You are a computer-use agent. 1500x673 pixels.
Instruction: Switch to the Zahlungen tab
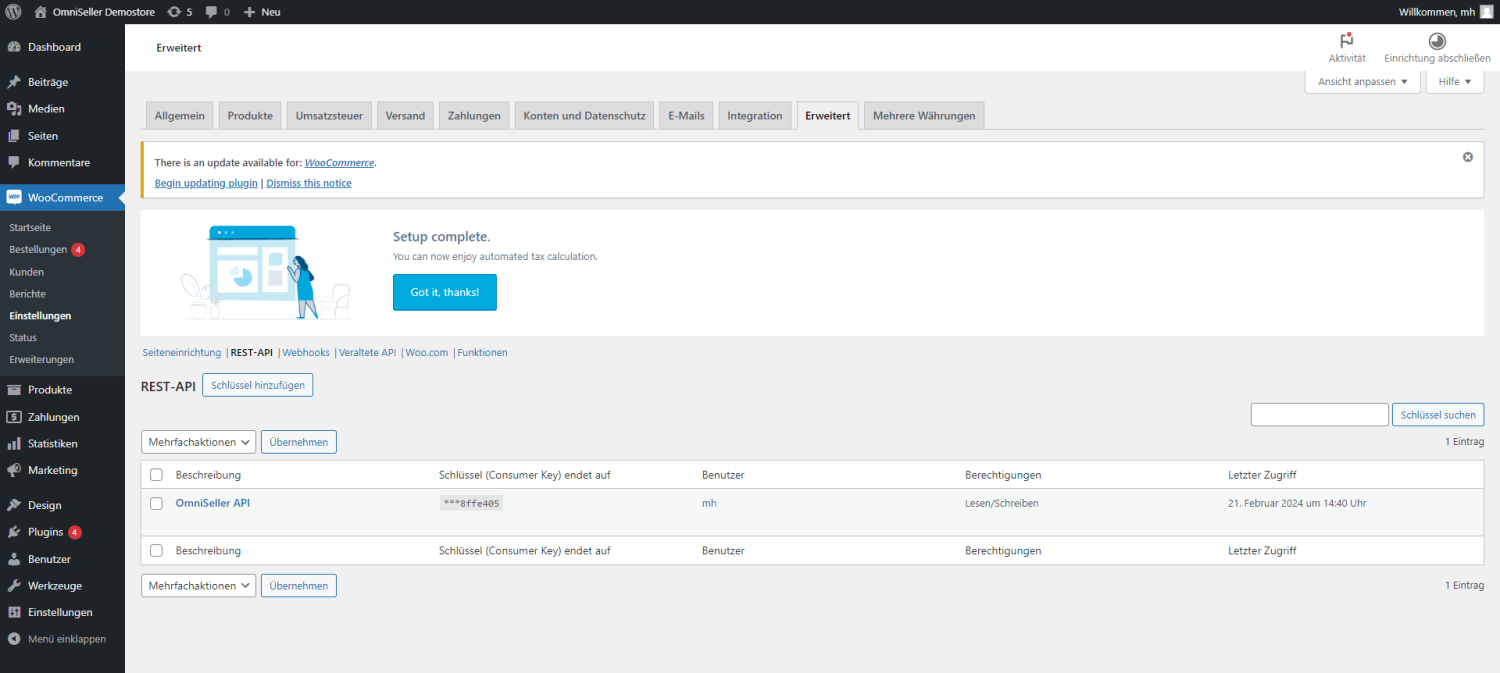[x=474, y=116]
